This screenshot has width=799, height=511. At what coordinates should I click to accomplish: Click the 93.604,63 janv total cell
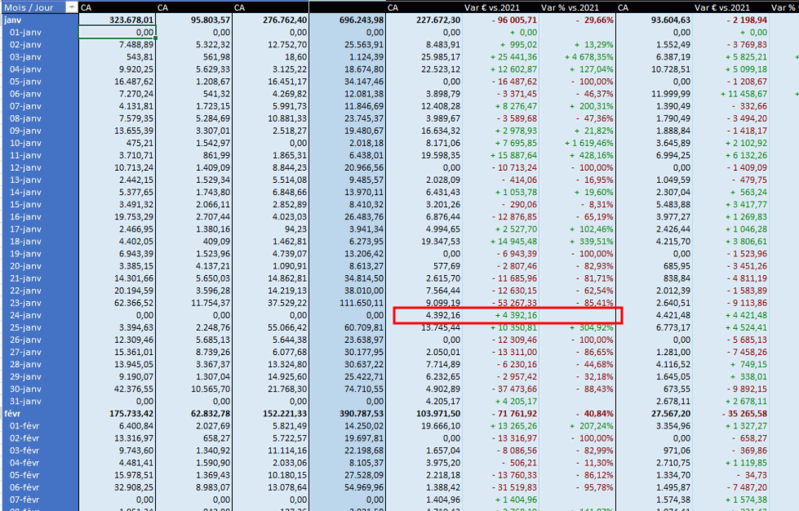(x=654, y=19)
